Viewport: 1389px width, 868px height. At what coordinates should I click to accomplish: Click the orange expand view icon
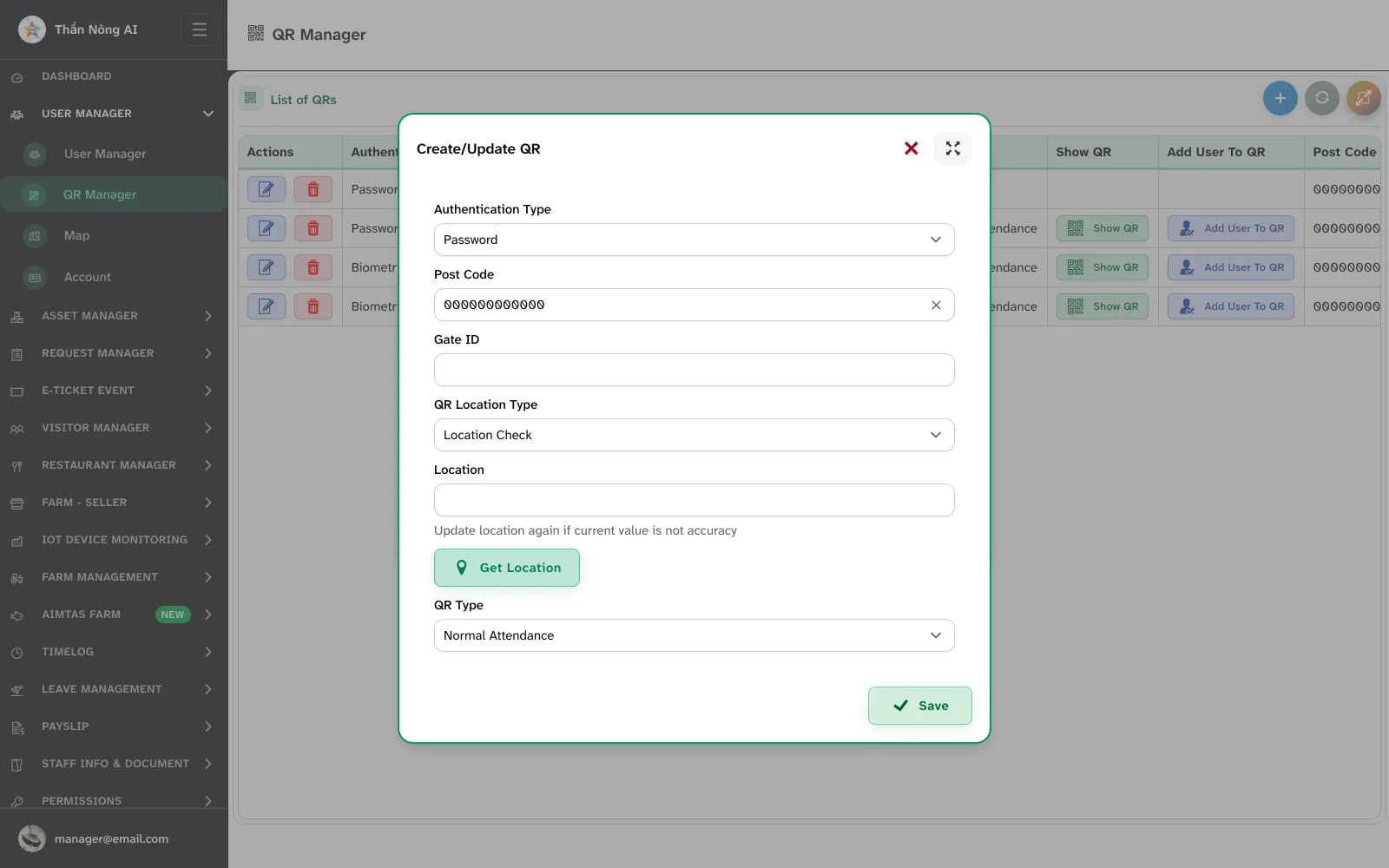tap(1363, 98)
